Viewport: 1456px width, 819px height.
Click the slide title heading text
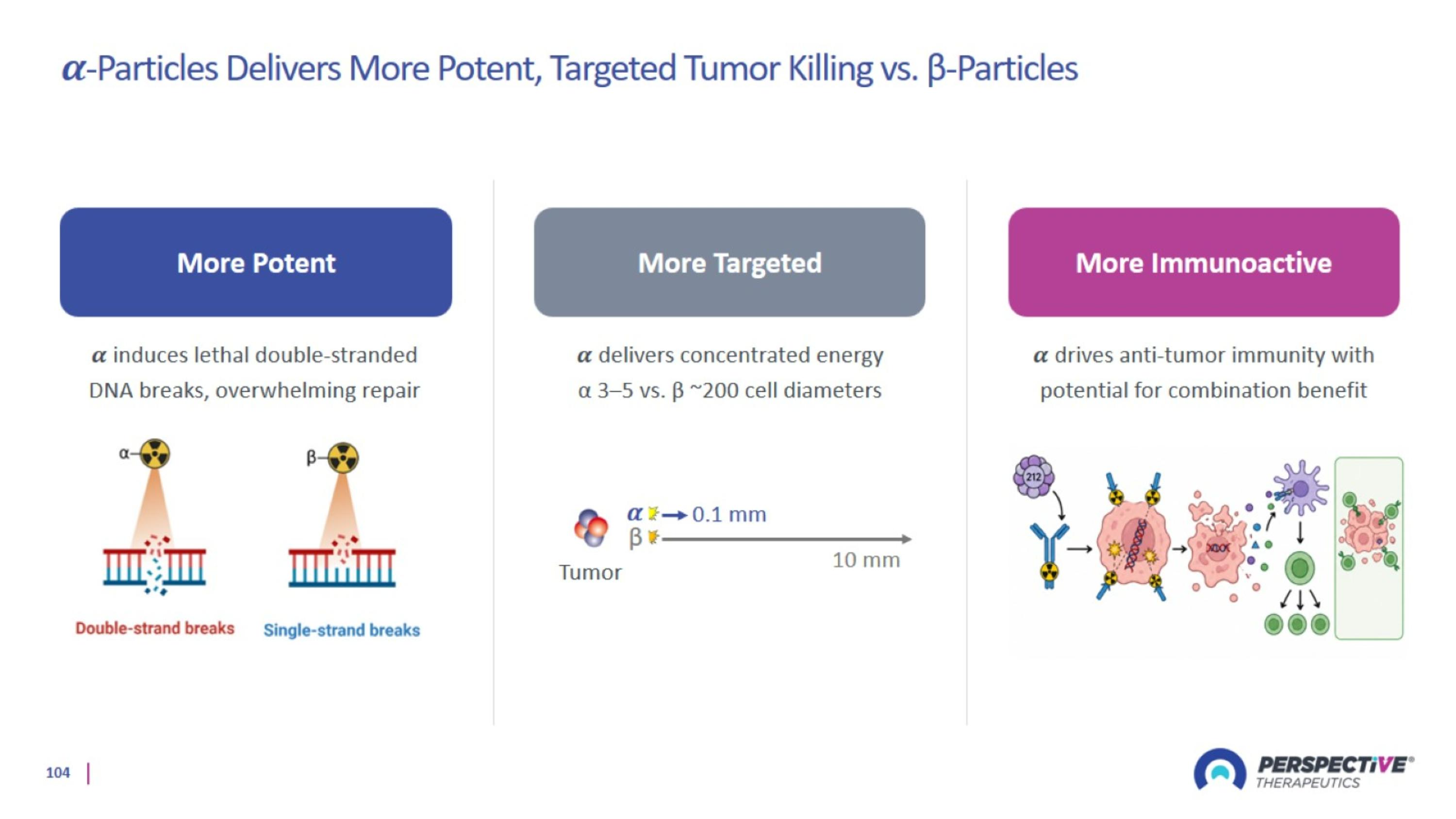pyautogui.click(x=570, y=68)
